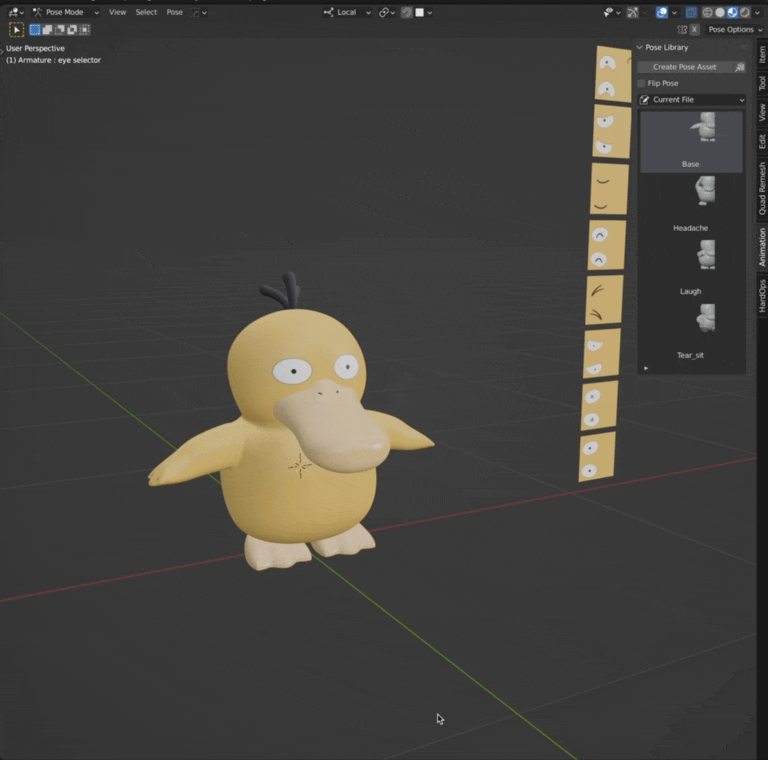The width and height of the screenshot is (768, 760).
Task: Choose intersect selection mode icon
Action: (x=84, y=30)
